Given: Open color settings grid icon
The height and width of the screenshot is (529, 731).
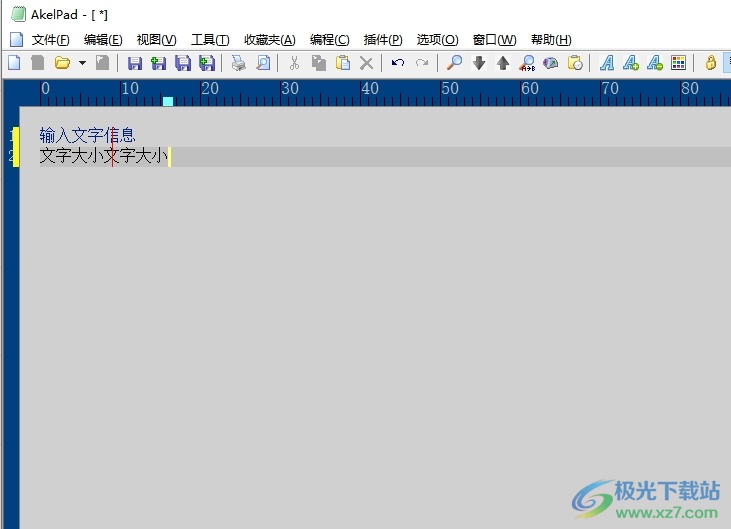Looking at the screenshot, I should (678, 62).
